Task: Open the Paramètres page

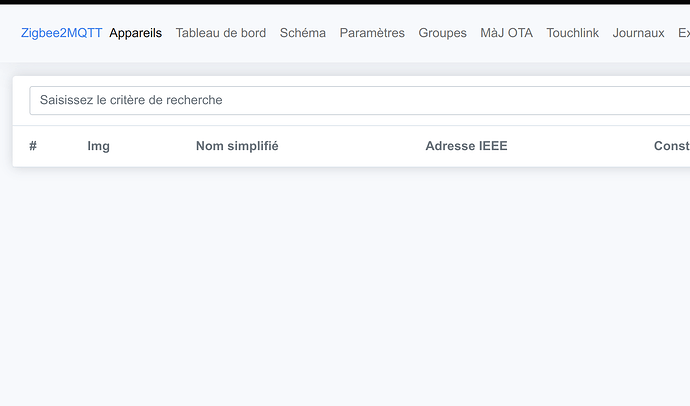Action: [x=372, y=33]
